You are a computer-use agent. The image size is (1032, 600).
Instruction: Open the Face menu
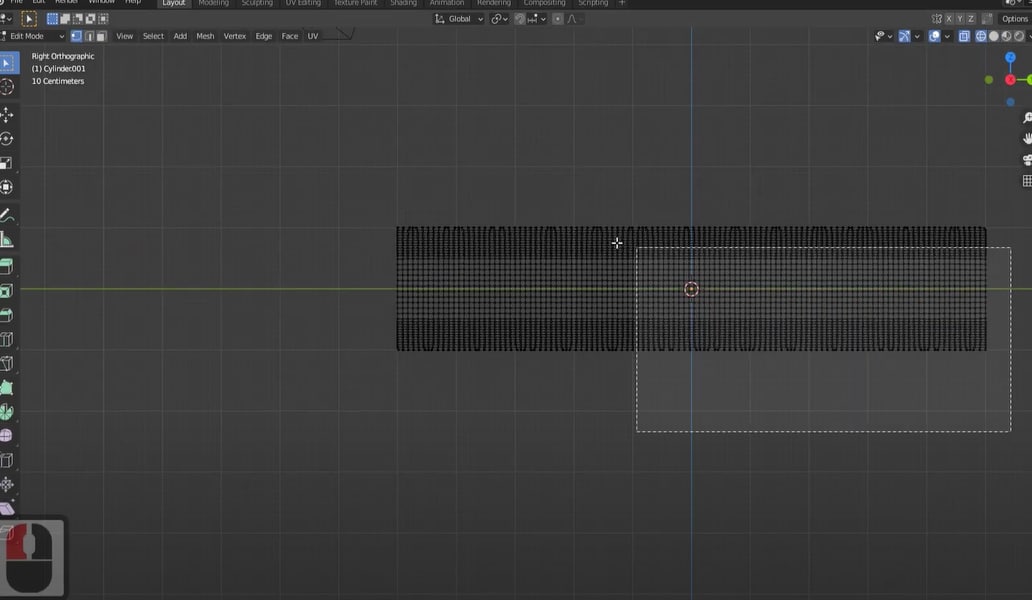click(290, 36)
